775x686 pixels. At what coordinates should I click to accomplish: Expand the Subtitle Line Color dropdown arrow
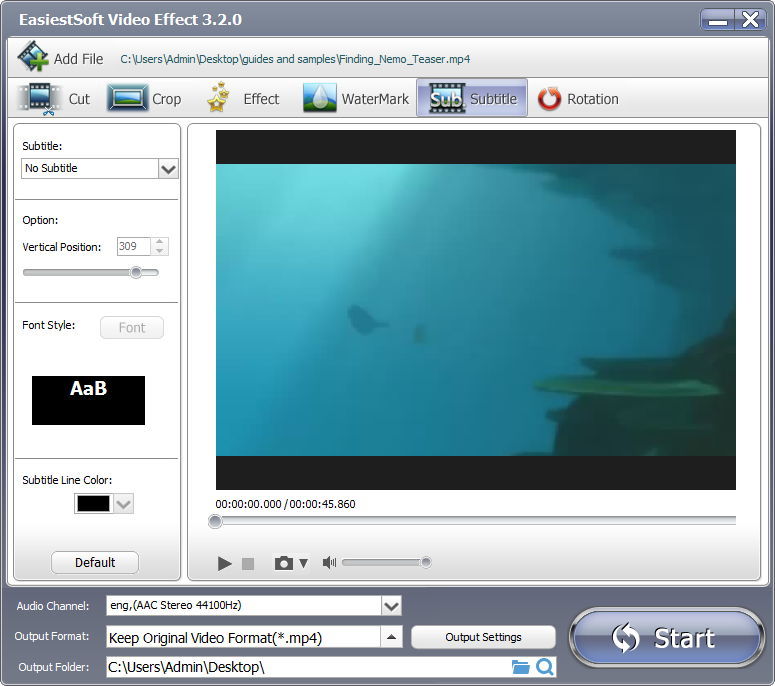click(x=124, y=504)
